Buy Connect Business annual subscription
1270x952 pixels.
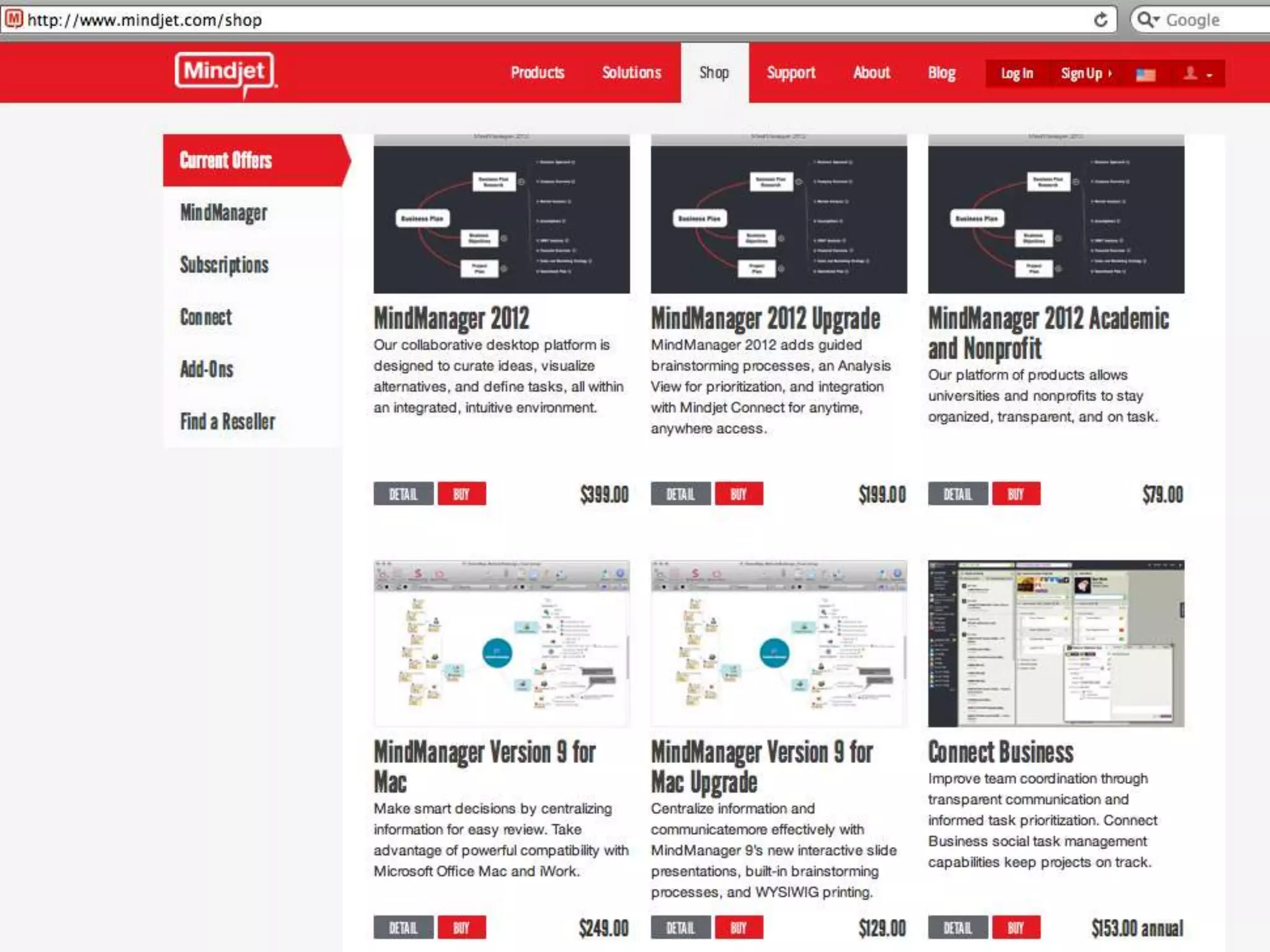[1016, 928]
